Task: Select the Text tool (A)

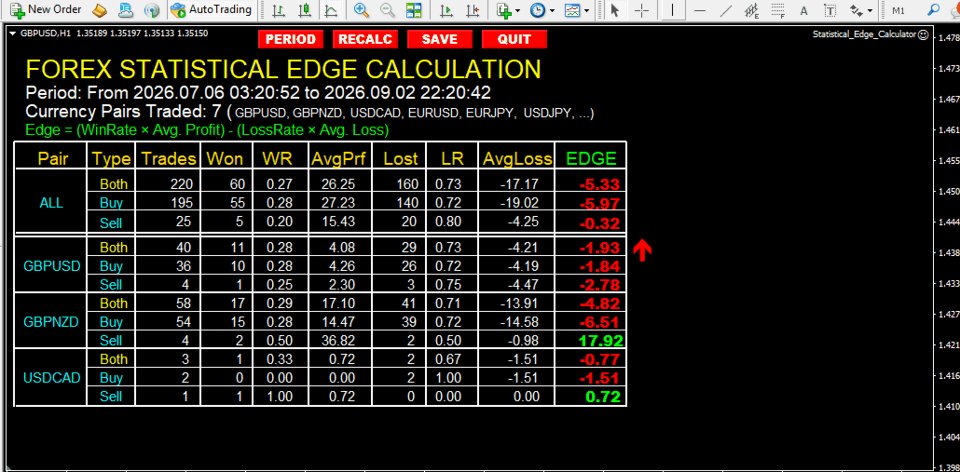Action: click(804, 10)
